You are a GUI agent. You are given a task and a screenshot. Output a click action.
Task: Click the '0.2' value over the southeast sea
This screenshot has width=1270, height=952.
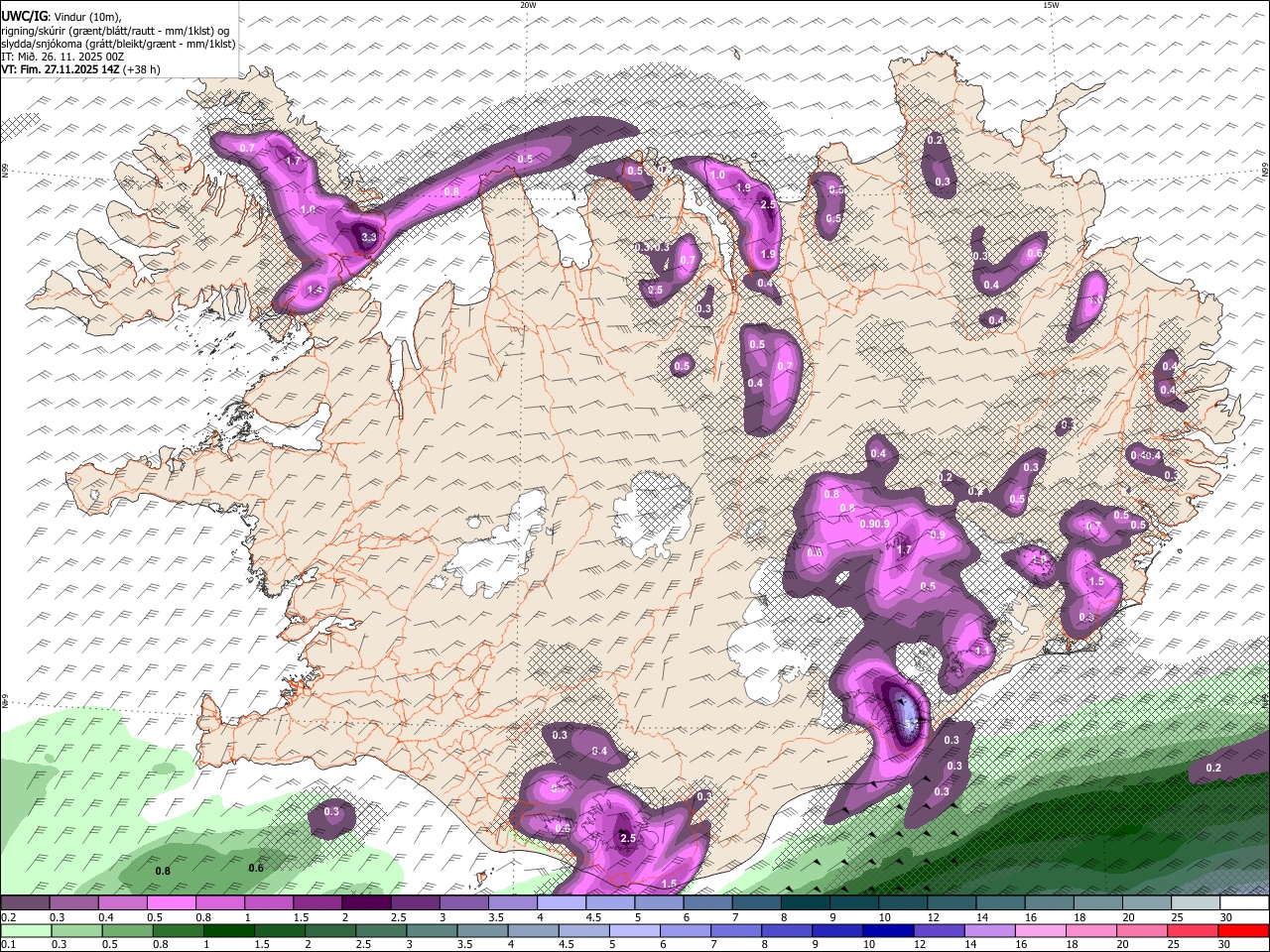click(1213, 768)
